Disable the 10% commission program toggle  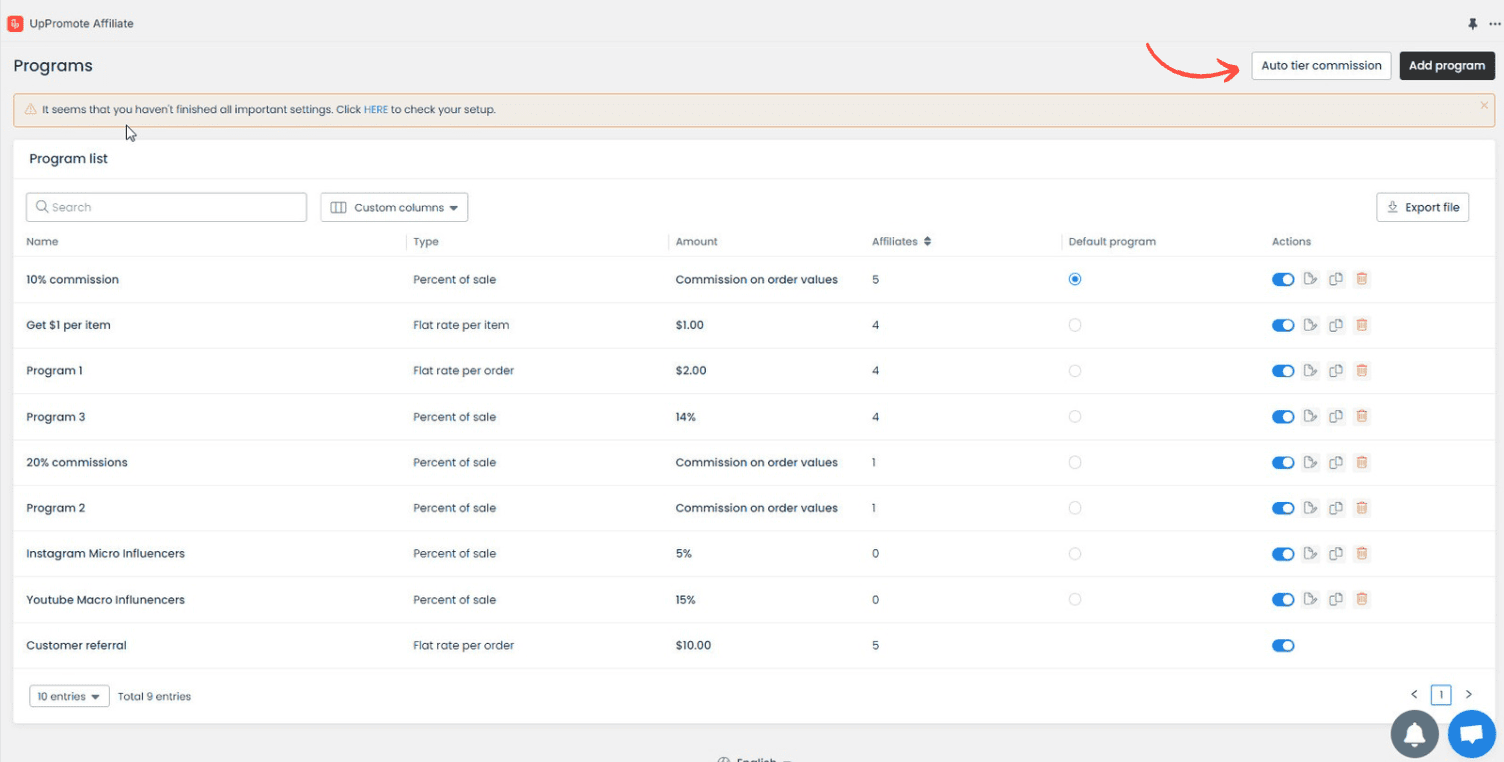click(1283, 279)
